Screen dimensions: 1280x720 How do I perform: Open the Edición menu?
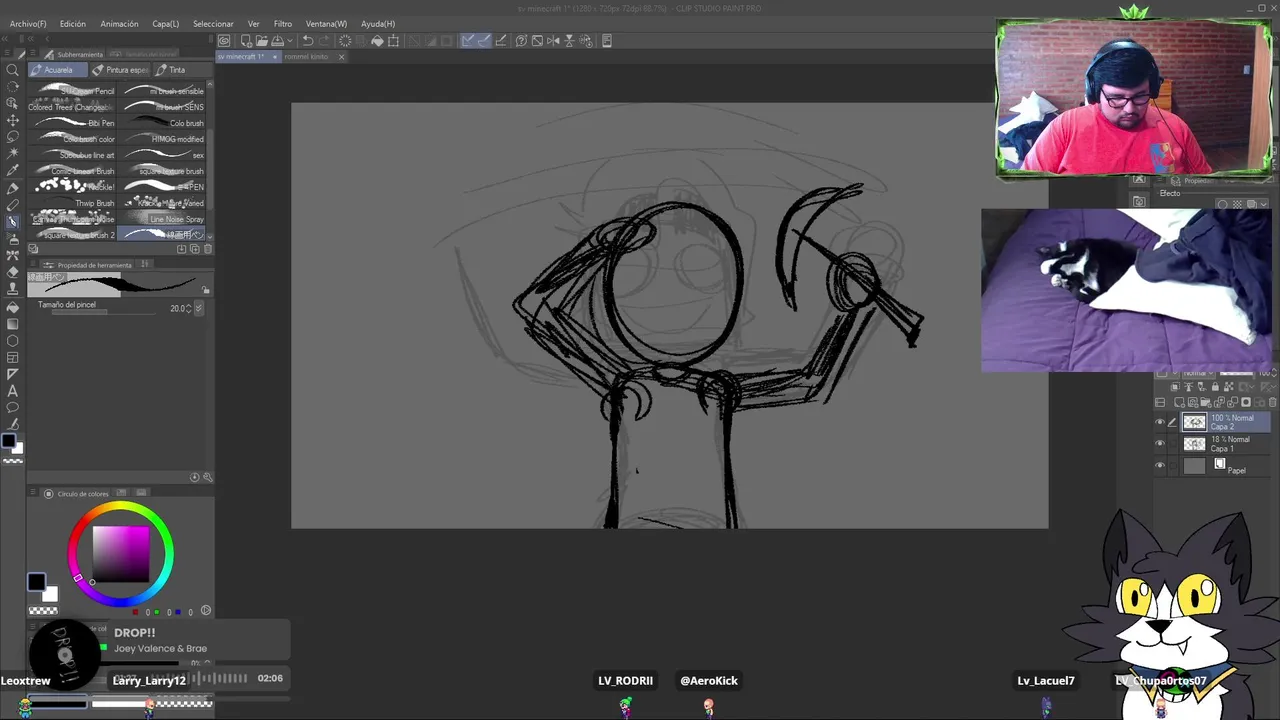pos(72,24)
